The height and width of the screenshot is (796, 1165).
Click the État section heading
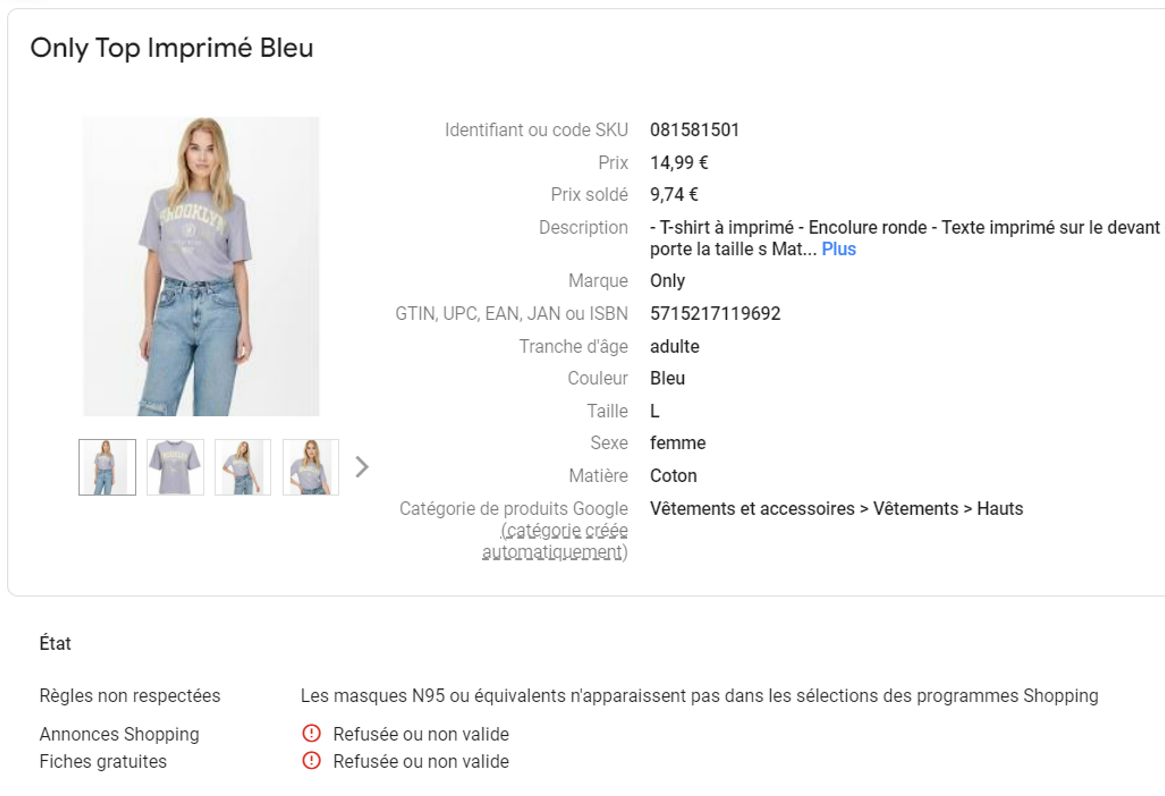point(55,644)
